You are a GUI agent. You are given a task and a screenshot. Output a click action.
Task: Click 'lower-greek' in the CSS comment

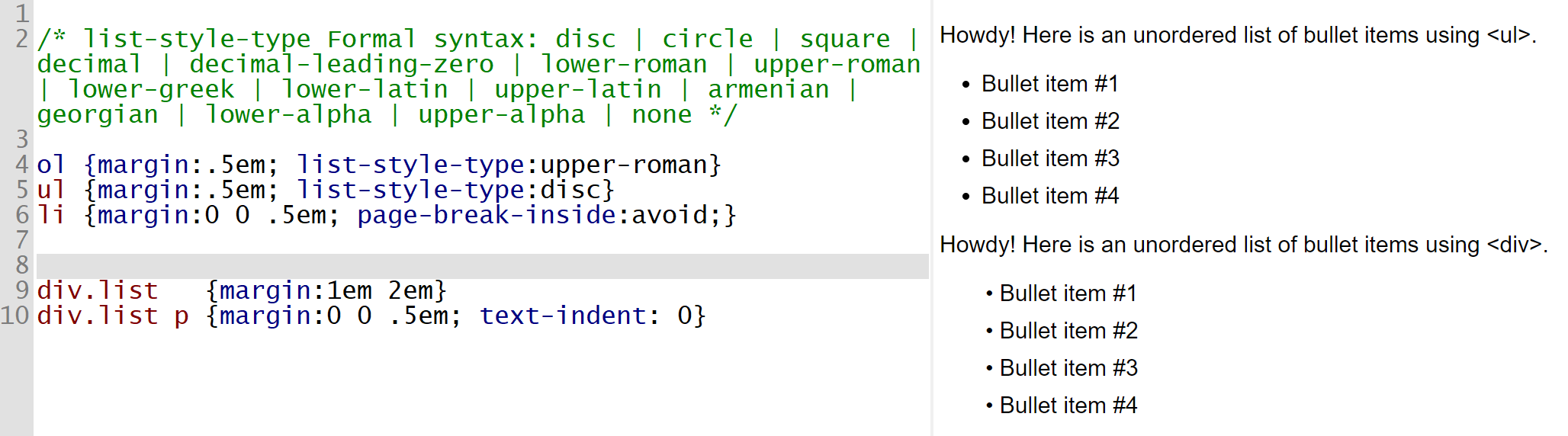tap(151, 90)
